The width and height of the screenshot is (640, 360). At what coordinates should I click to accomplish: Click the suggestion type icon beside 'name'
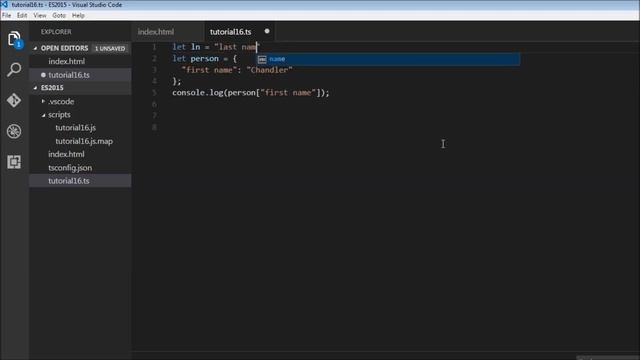click(262, 60)
